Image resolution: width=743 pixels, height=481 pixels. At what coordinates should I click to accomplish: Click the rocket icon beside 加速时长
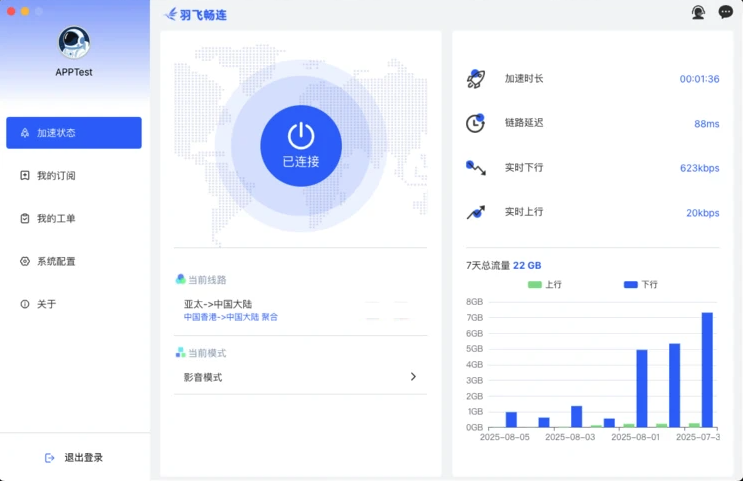476,79
